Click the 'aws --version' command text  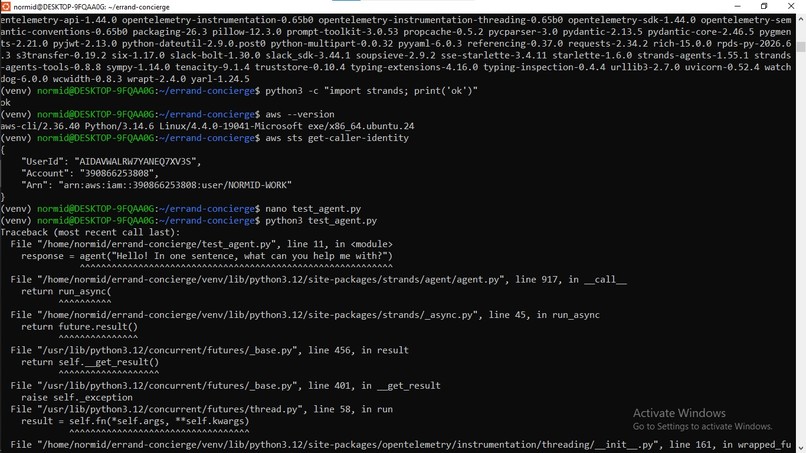(300, 114)
